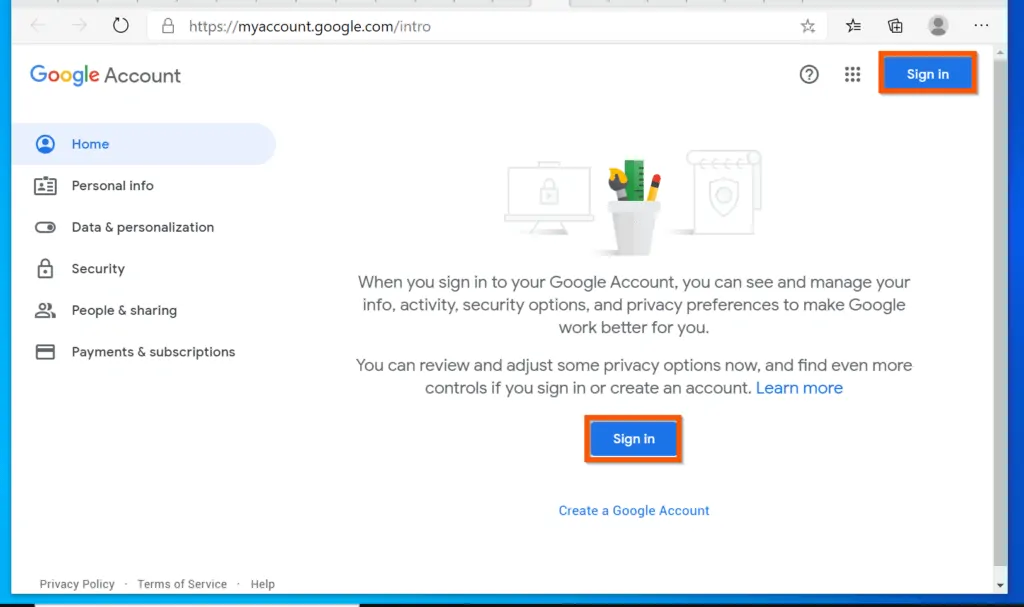Image resolution: width=1024 pixels, height=607 pixels.
Task: Open the Google apps grid icon
Action: click(852, 74)
